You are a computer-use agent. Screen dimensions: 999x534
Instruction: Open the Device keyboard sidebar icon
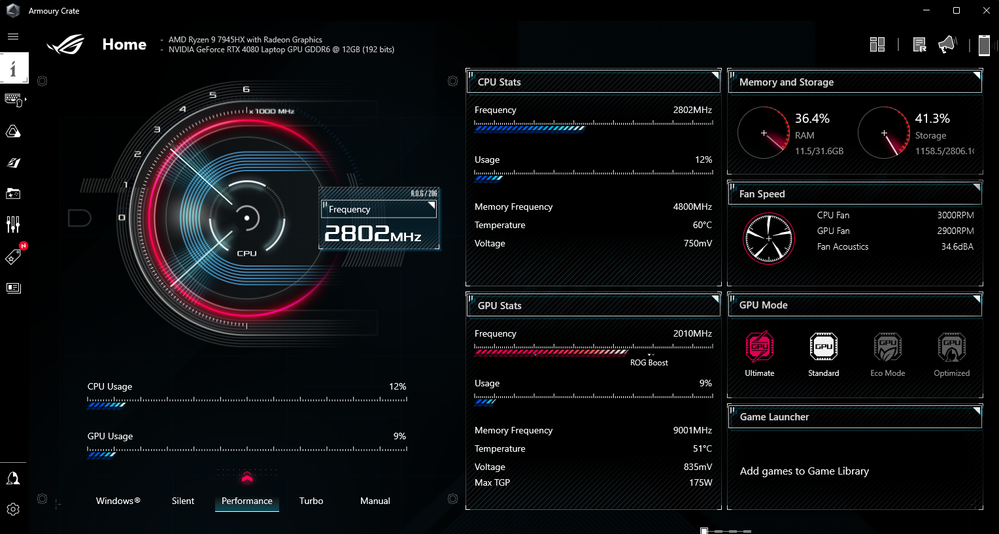tap(13, 100)
